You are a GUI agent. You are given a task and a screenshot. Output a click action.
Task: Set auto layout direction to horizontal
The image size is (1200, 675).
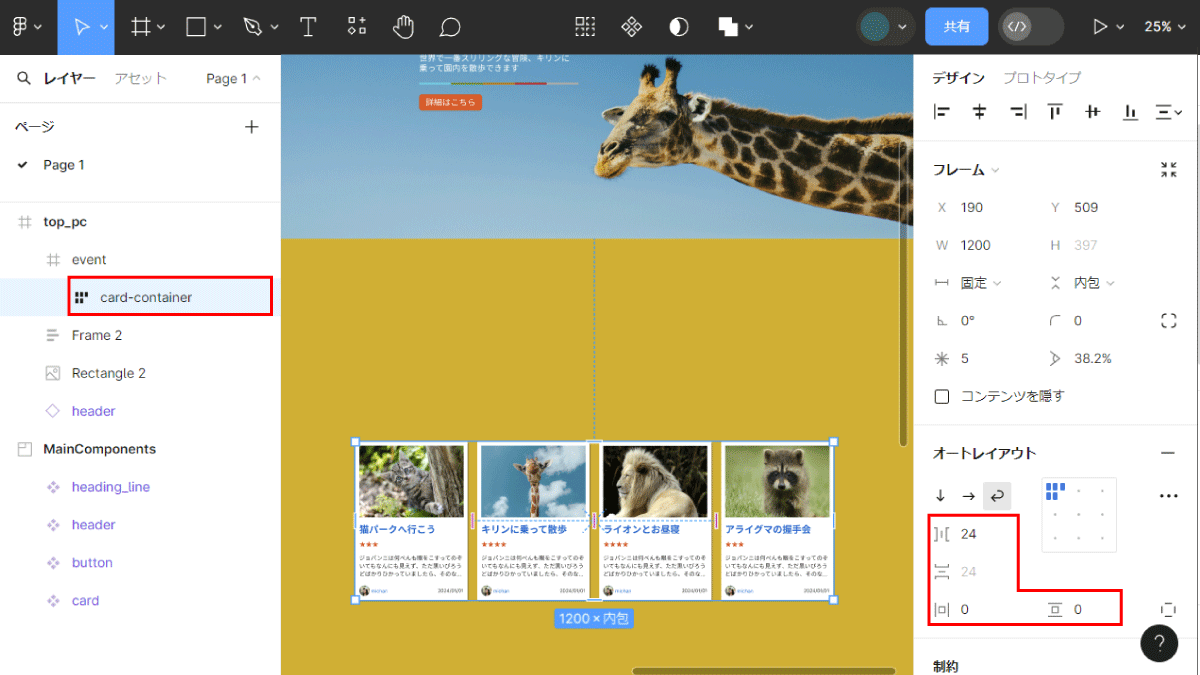coord(968,496)
